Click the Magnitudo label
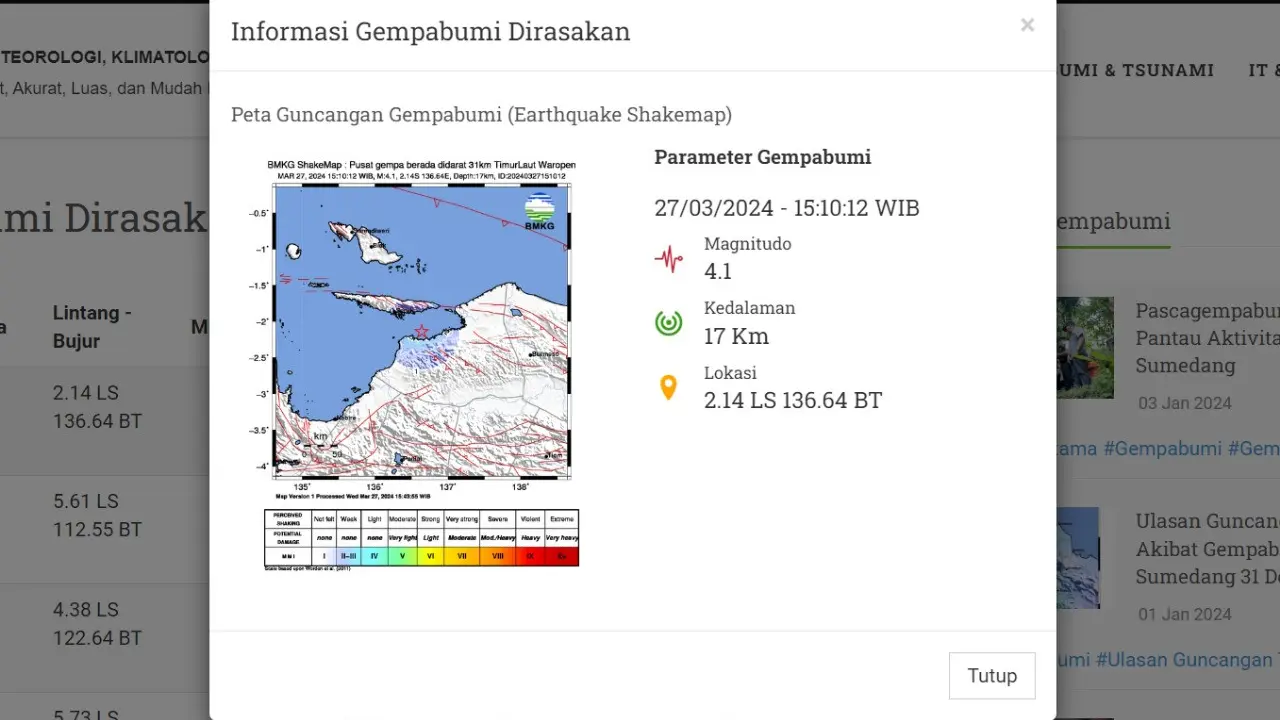Viewport: 1280px width, 720px height. (748, 244)
